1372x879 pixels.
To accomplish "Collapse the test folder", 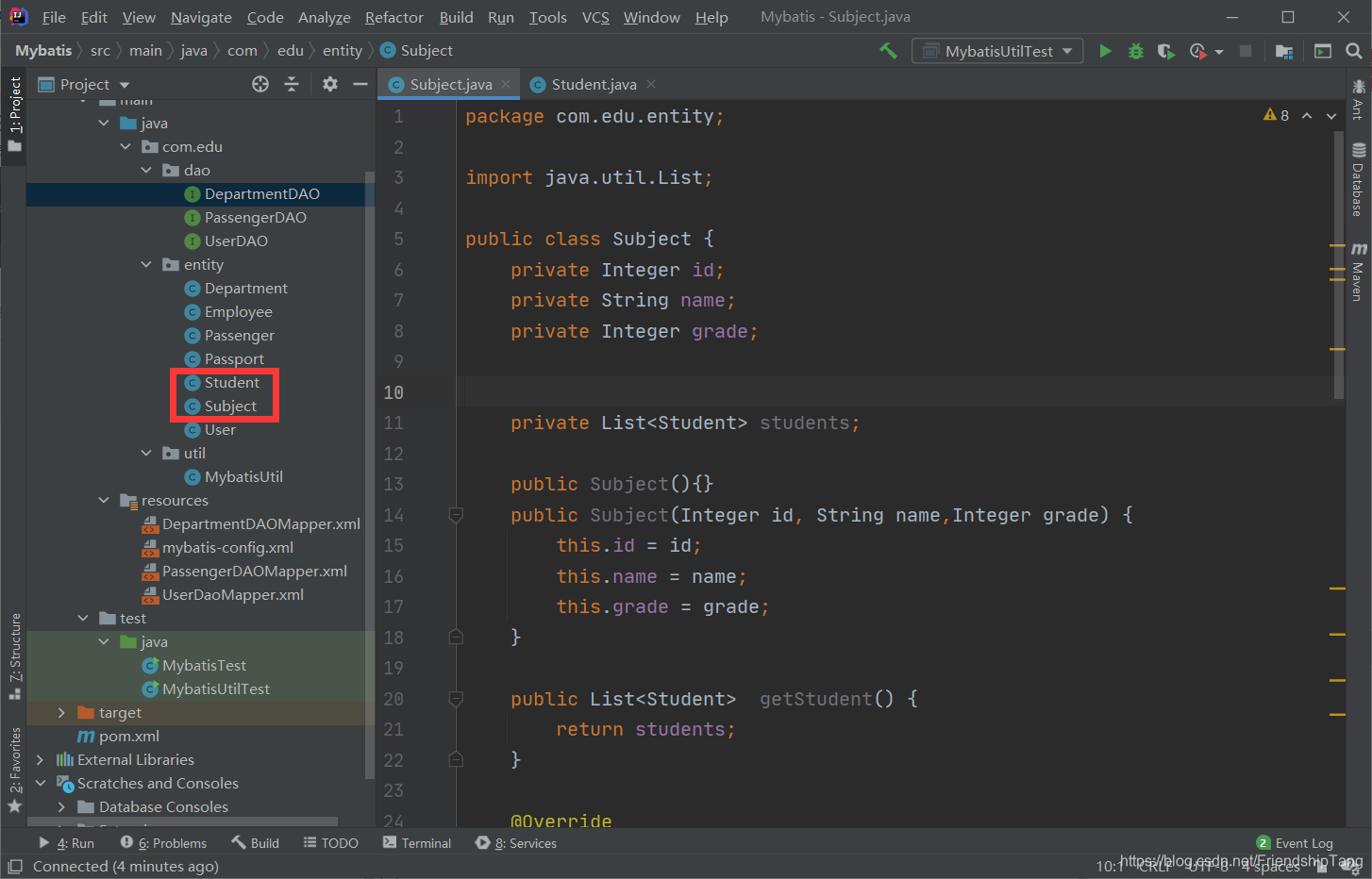I will click(83, 618).
